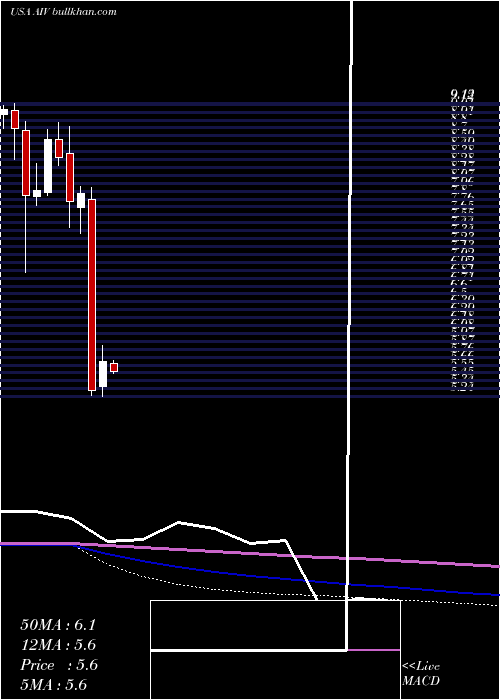This screenshot has width=500, height=700.
Task: Select the final small red candlestick
Action: coord(114,367)
